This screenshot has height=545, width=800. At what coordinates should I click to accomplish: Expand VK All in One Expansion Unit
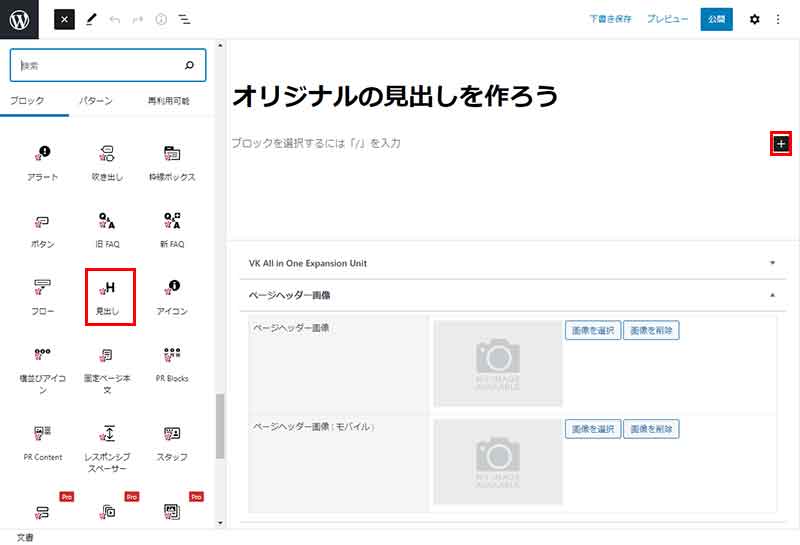510,263
